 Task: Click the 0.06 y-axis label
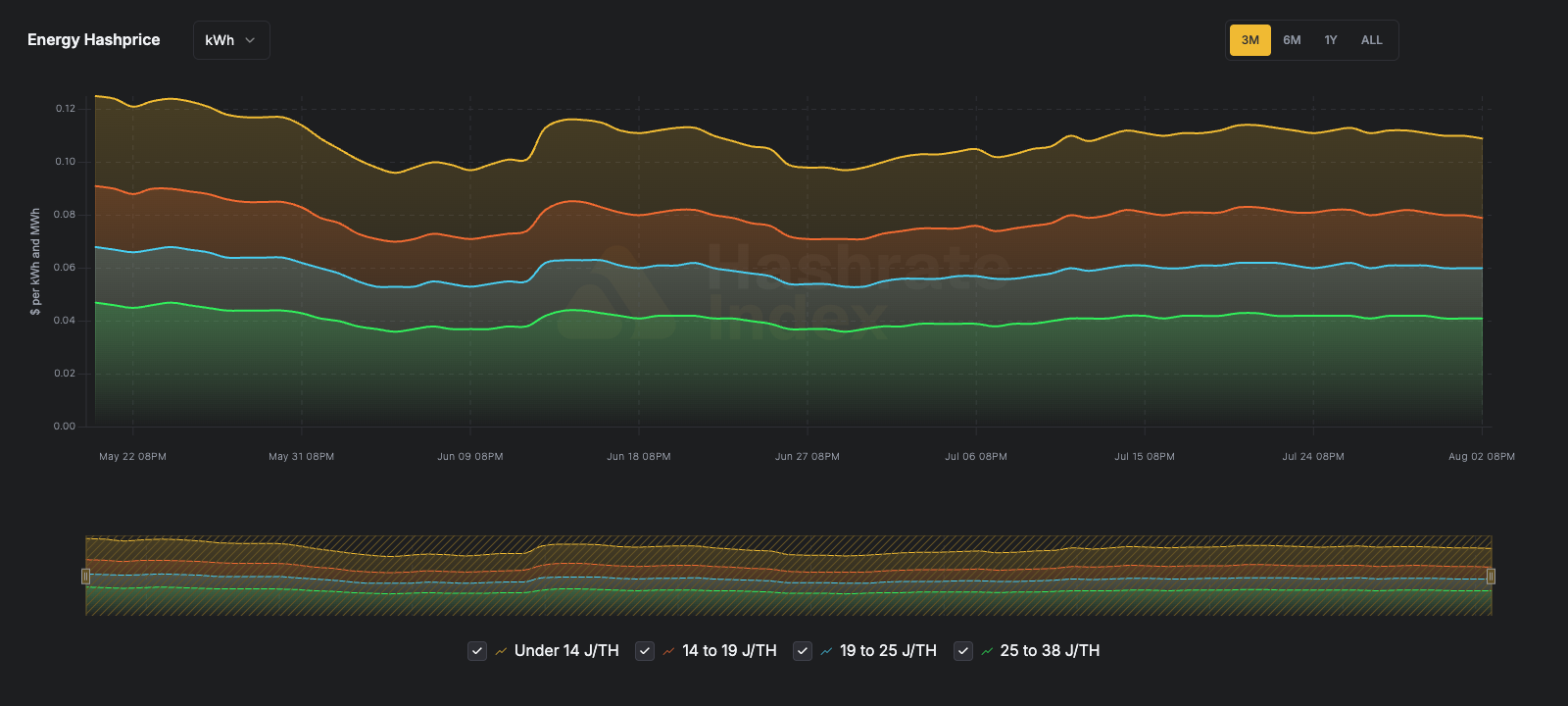coord(66,268)
